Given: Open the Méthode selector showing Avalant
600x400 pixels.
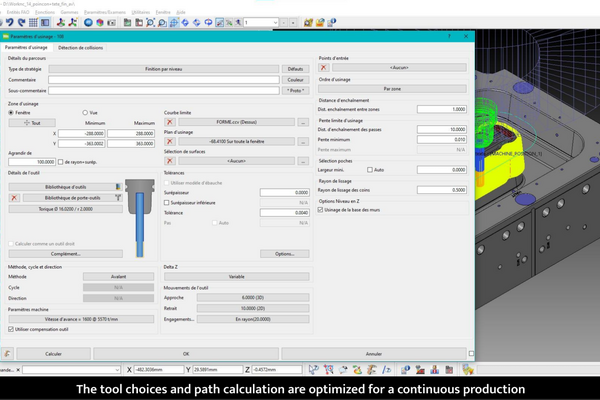Looking at the screenshot, I should [118, 277].
